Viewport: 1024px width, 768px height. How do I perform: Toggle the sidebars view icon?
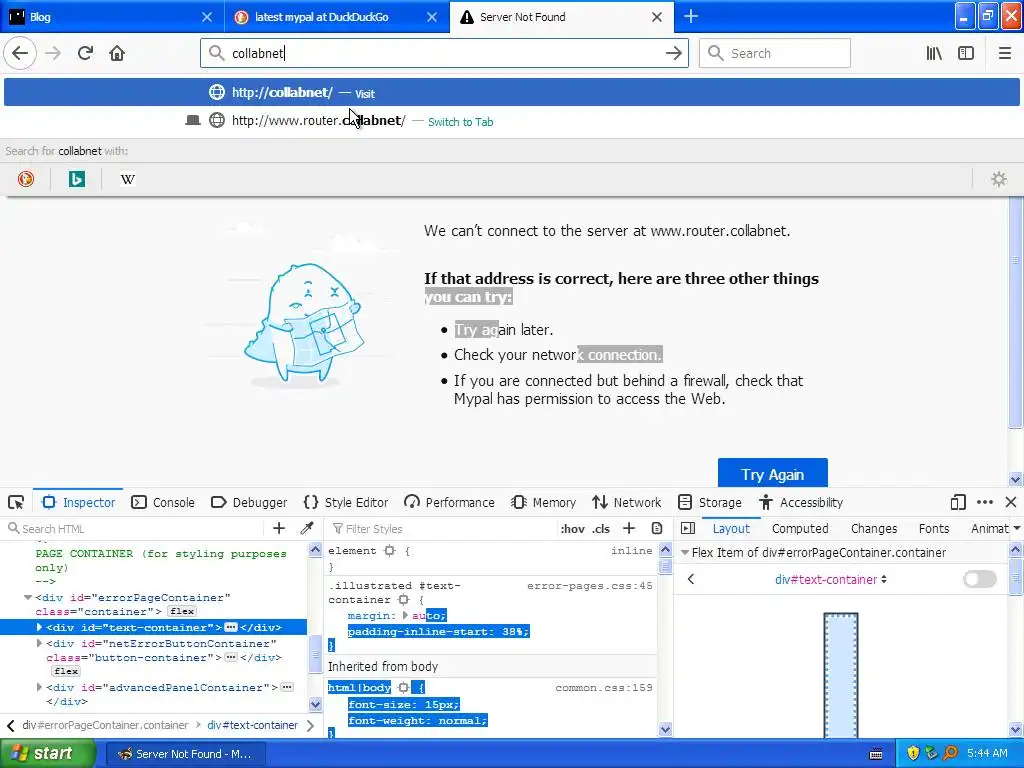pos(966,54)
